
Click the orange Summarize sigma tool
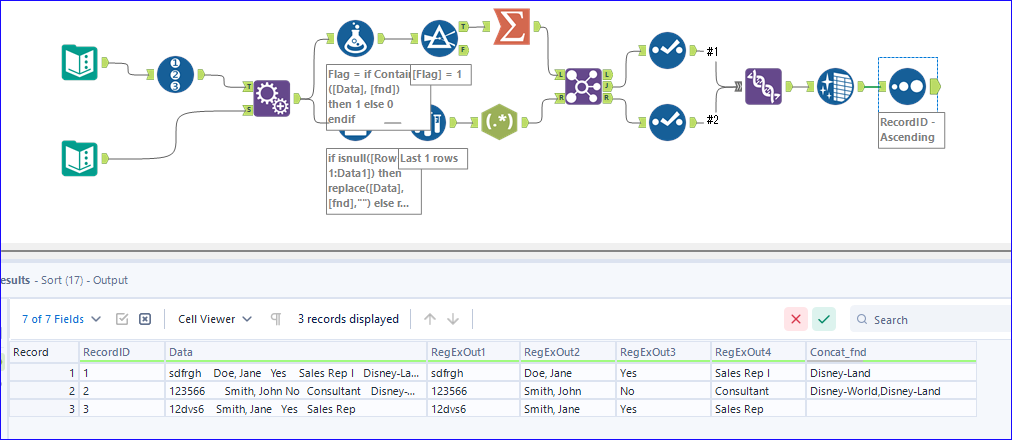click(510, 28)
